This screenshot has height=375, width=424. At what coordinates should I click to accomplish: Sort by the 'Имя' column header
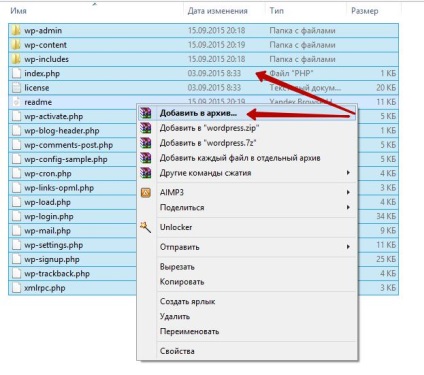click(x=18, y=11)
